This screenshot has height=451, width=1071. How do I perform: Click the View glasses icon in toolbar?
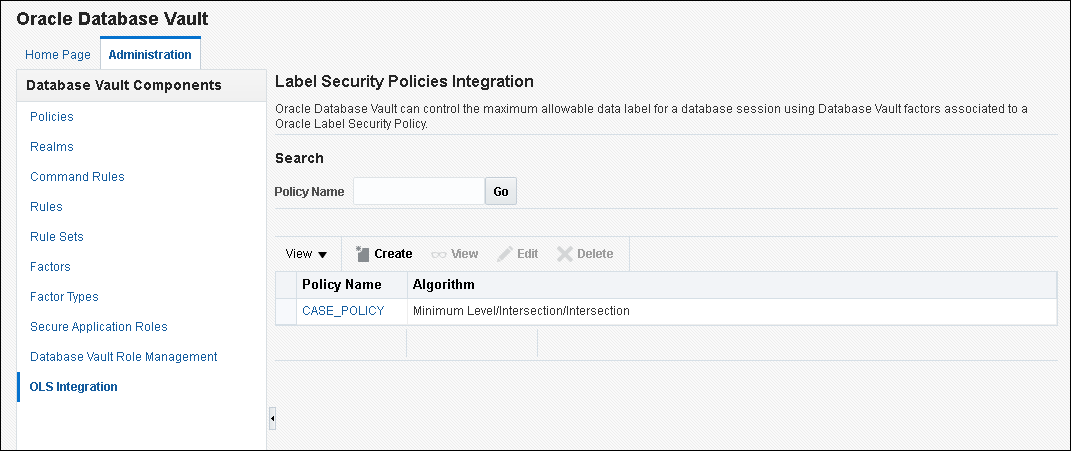coord(439,254)
